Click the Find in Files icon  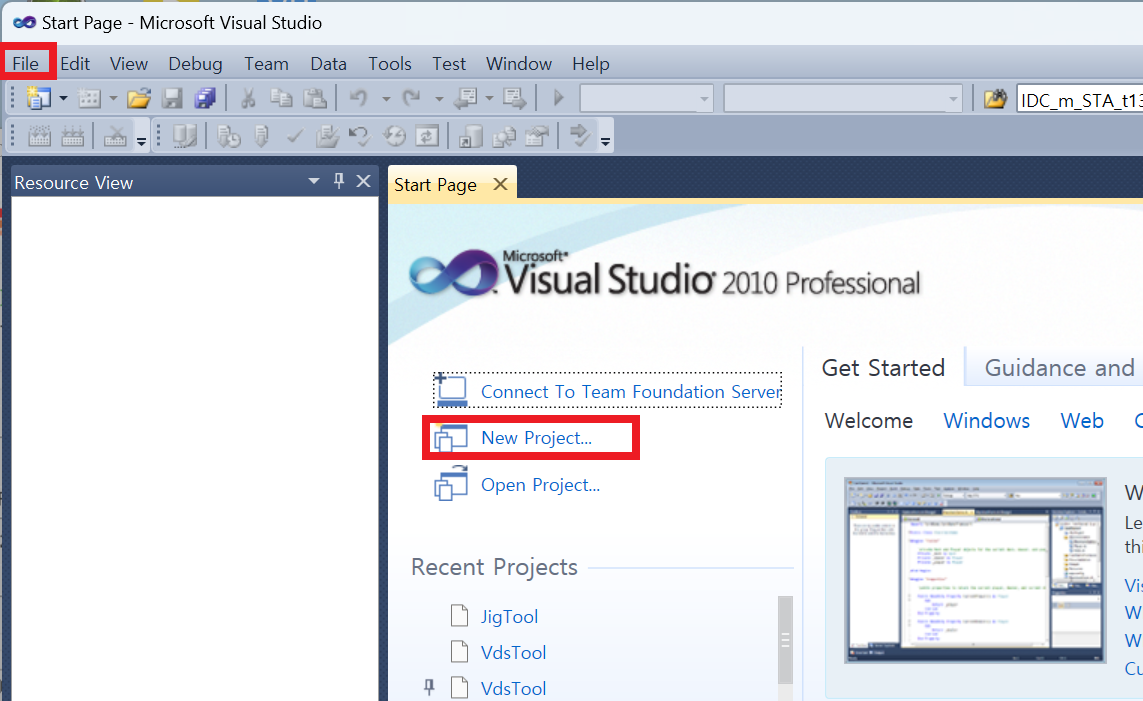coord(995,98)
